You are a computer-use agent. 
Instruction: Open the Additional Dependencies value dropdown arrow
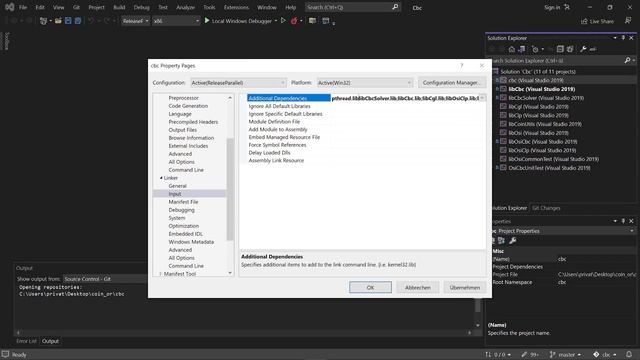point(482,98)
